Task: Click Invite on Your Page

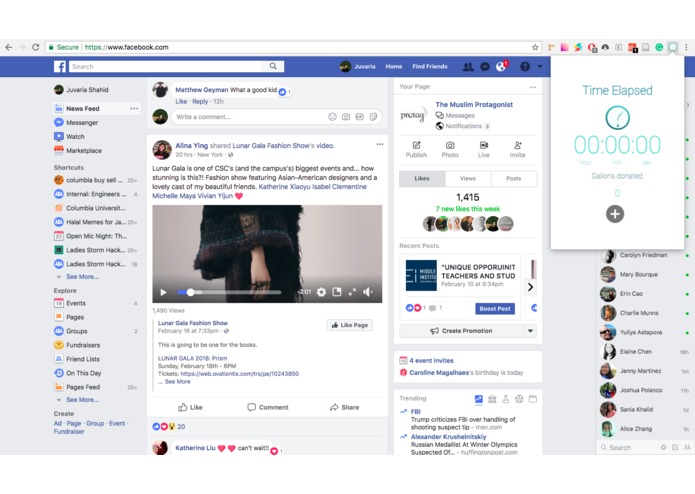Action: point(517,150)
